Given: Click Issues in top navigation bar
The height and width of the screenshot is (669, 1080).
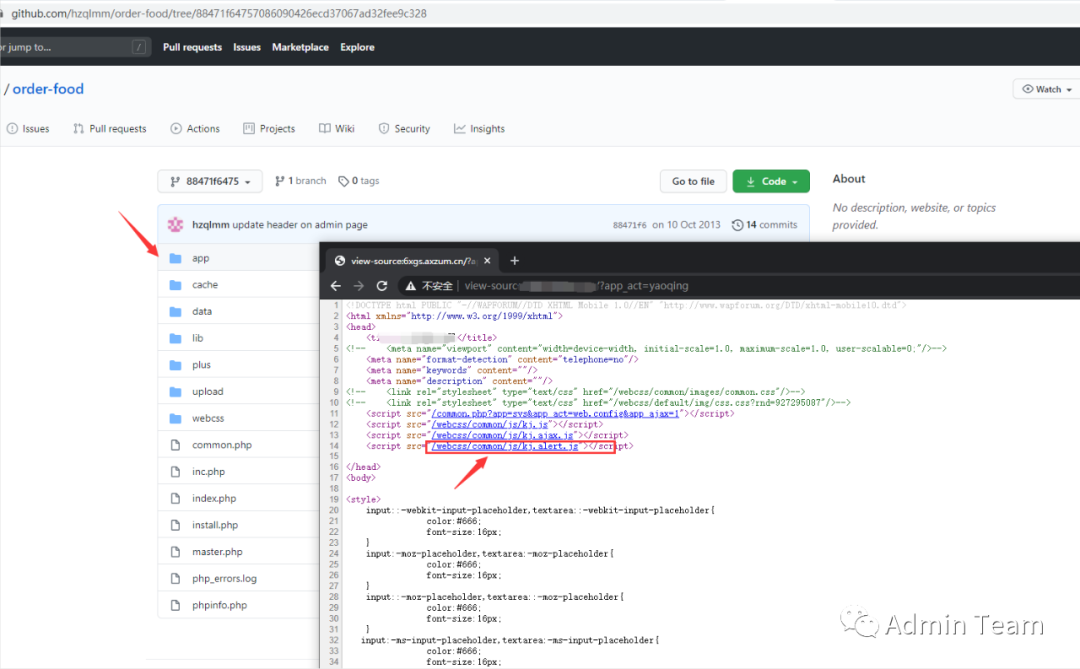Looking at the screenshot, I should click(x=247, y=47).
